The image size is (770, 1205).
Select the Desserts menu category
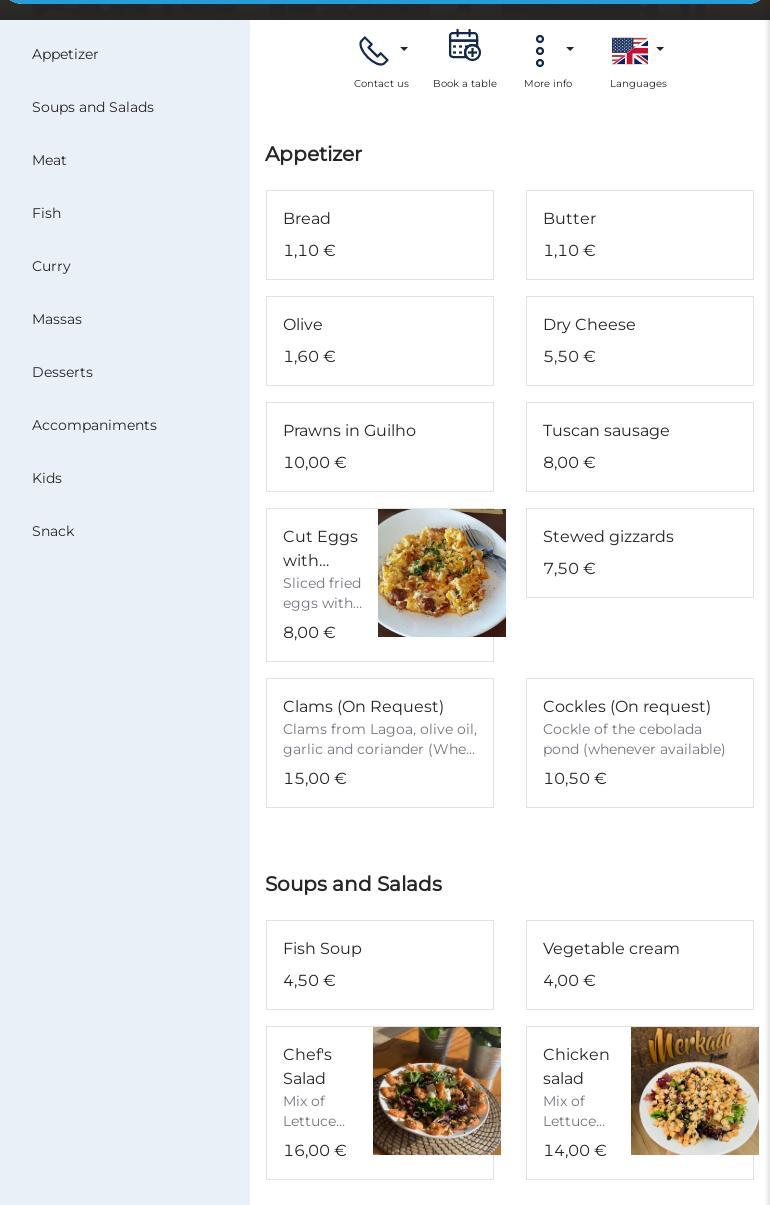pos(62,372)
